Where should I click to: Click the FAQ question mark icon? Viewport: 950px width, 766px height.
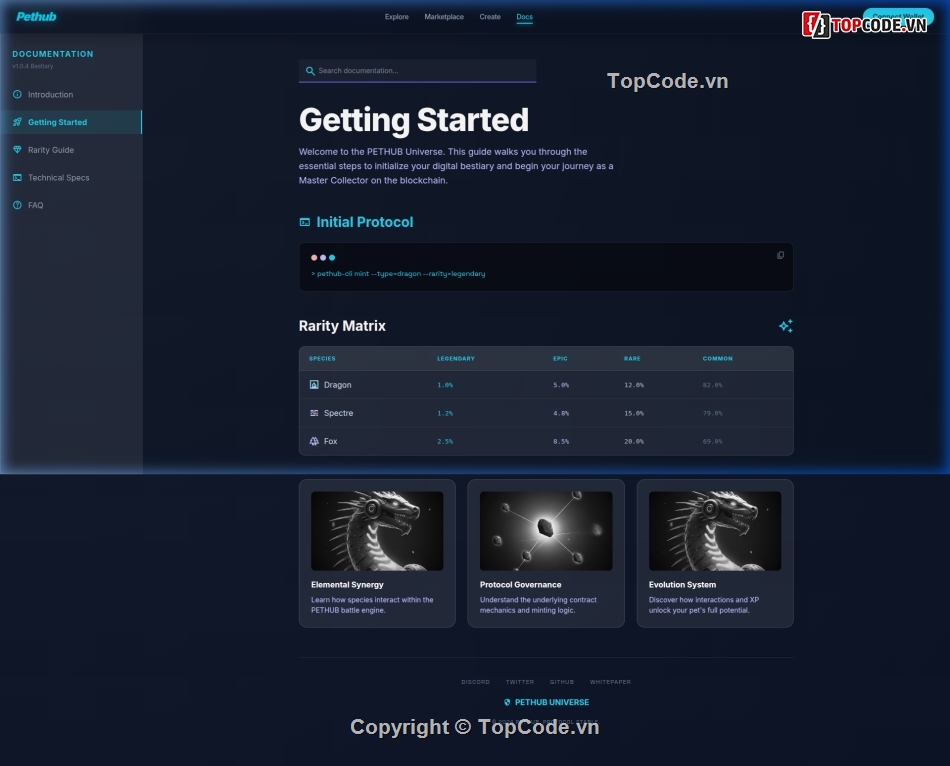pyautogui.click(x=17, y=205)
